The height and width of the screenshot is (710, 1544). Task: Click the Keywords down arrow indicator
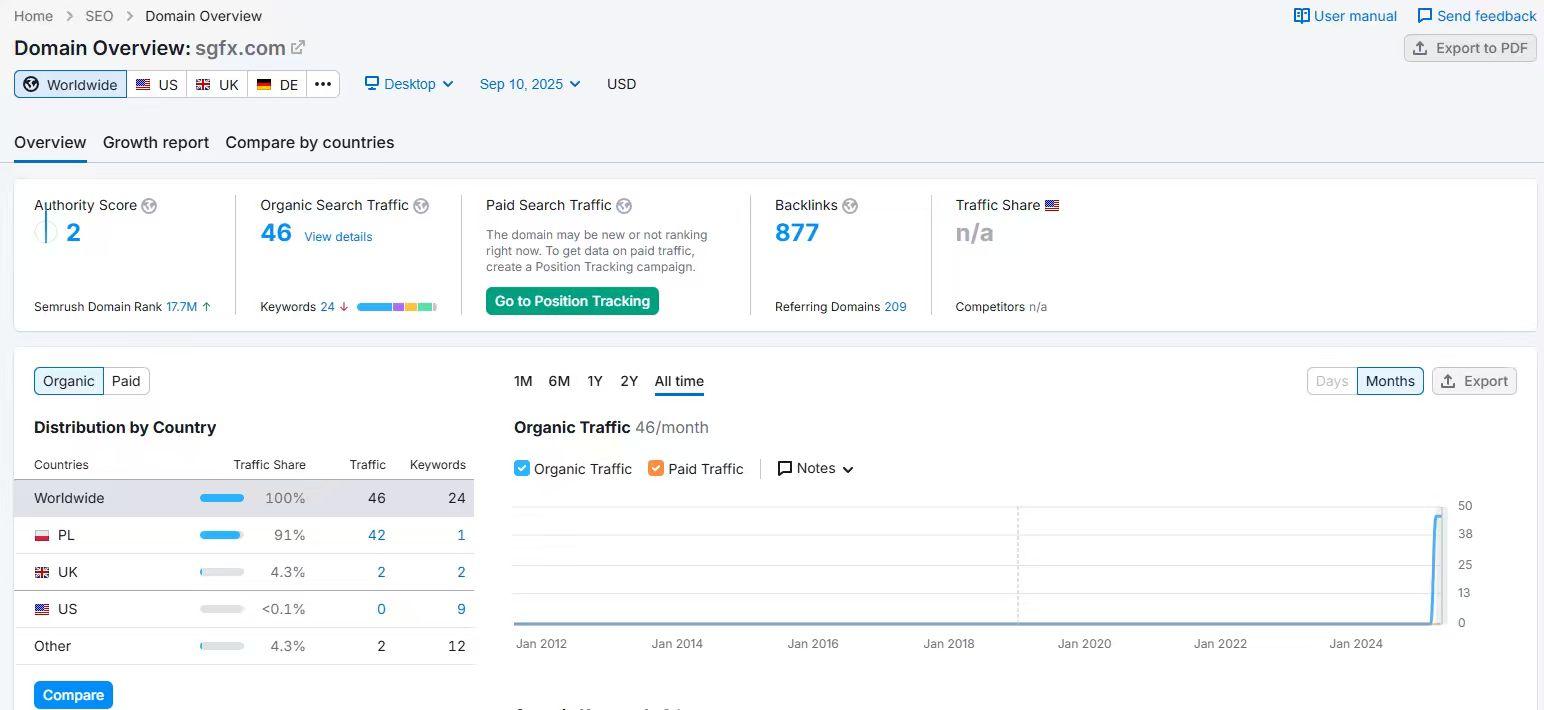click(344, 307)
